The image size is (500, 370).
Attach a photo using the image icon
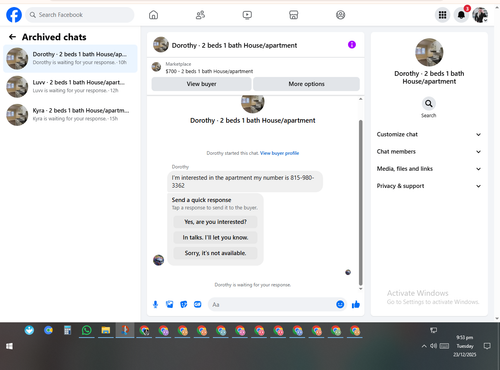[x=170, y=304]
